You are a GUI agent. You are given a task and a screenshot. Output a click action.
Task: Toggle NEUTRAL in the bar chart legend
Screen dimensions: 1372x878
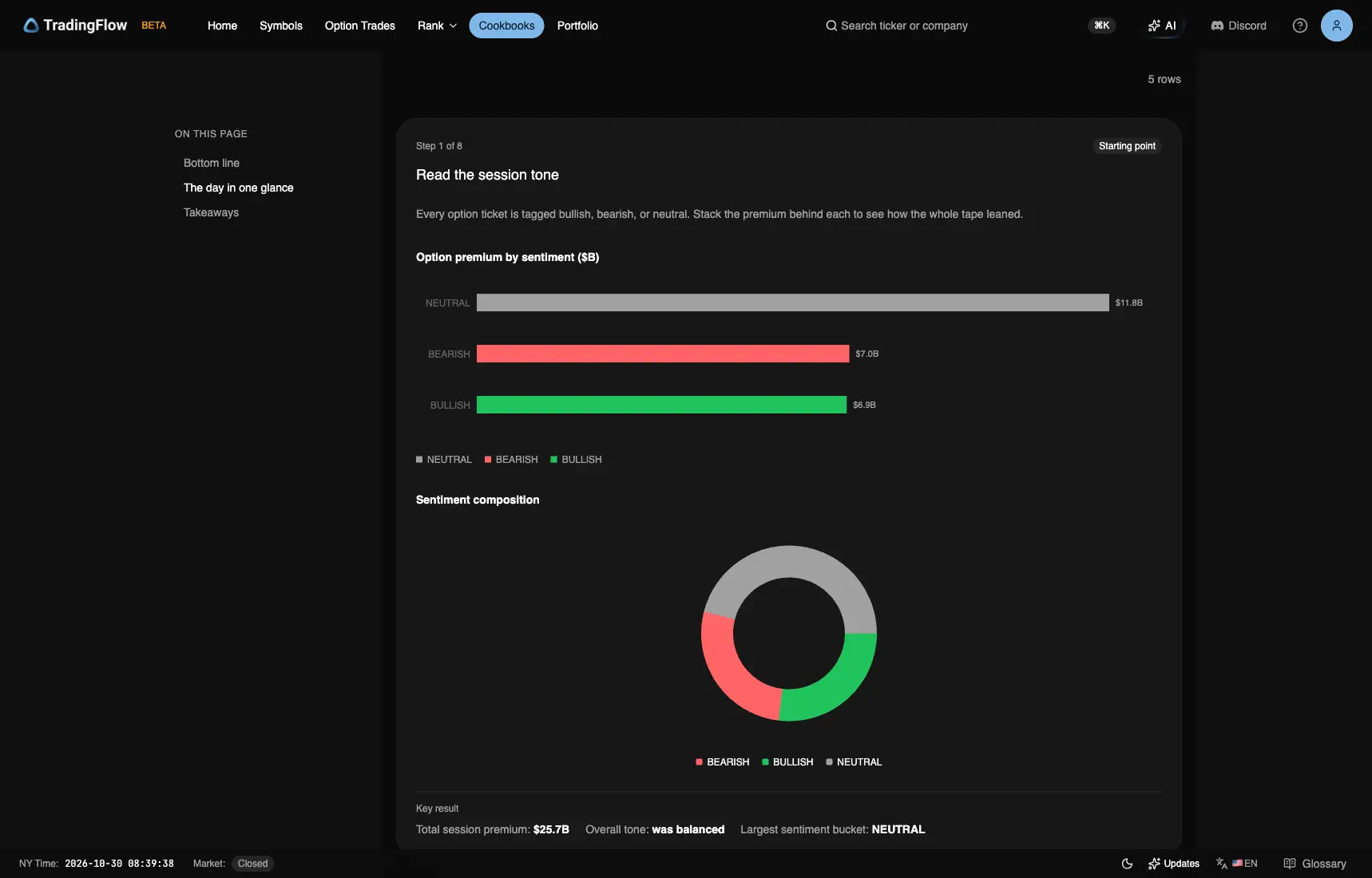point(444,460)
